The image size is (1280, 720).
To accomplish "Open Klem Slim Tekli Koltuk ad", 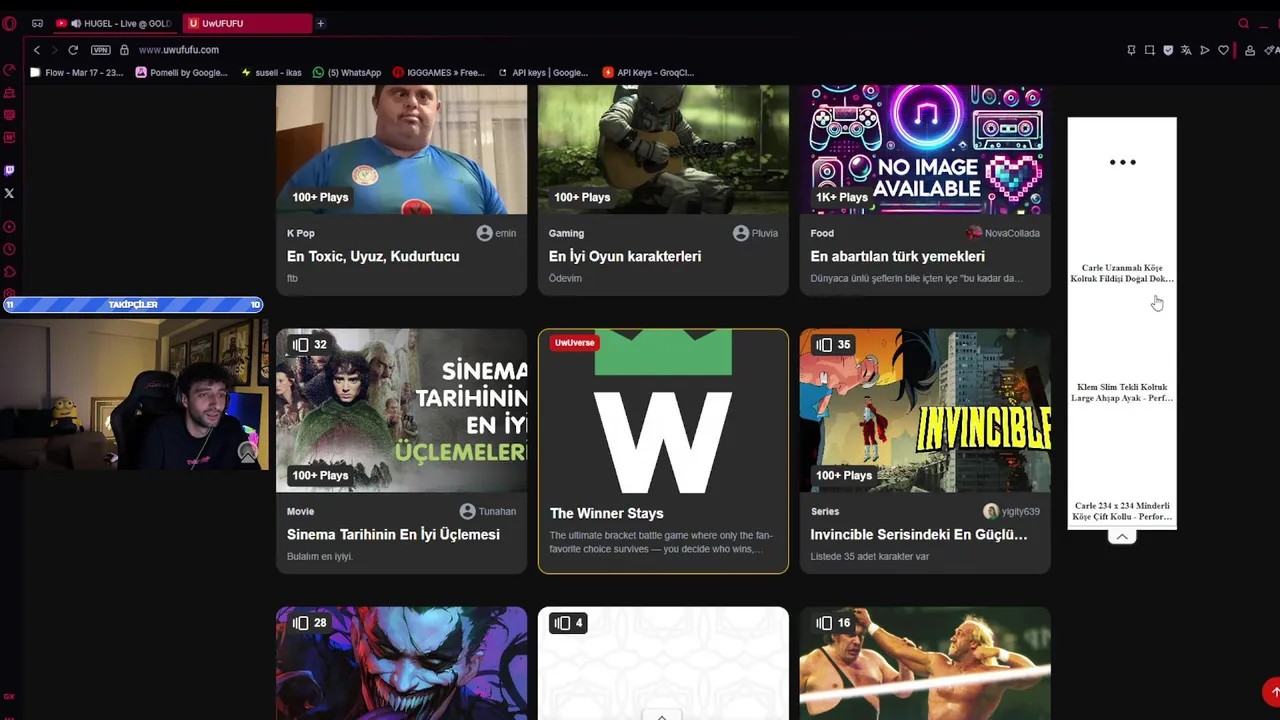I will [x=1122, y=392].
